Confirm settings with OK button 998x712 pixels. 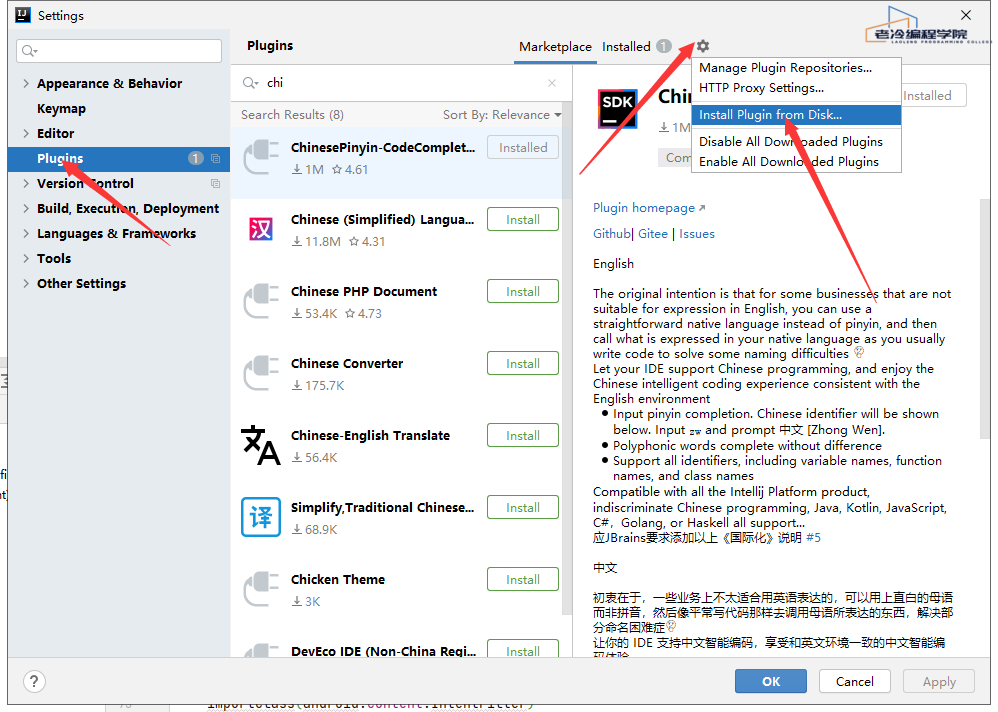coord(771,681)
